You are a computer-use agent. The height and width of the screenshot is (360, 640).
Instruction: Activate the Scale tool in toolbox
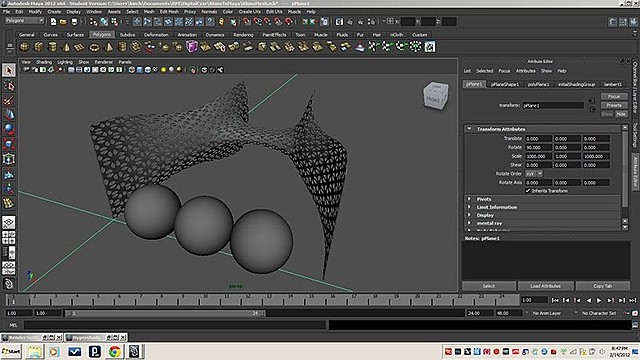[9, 144]
